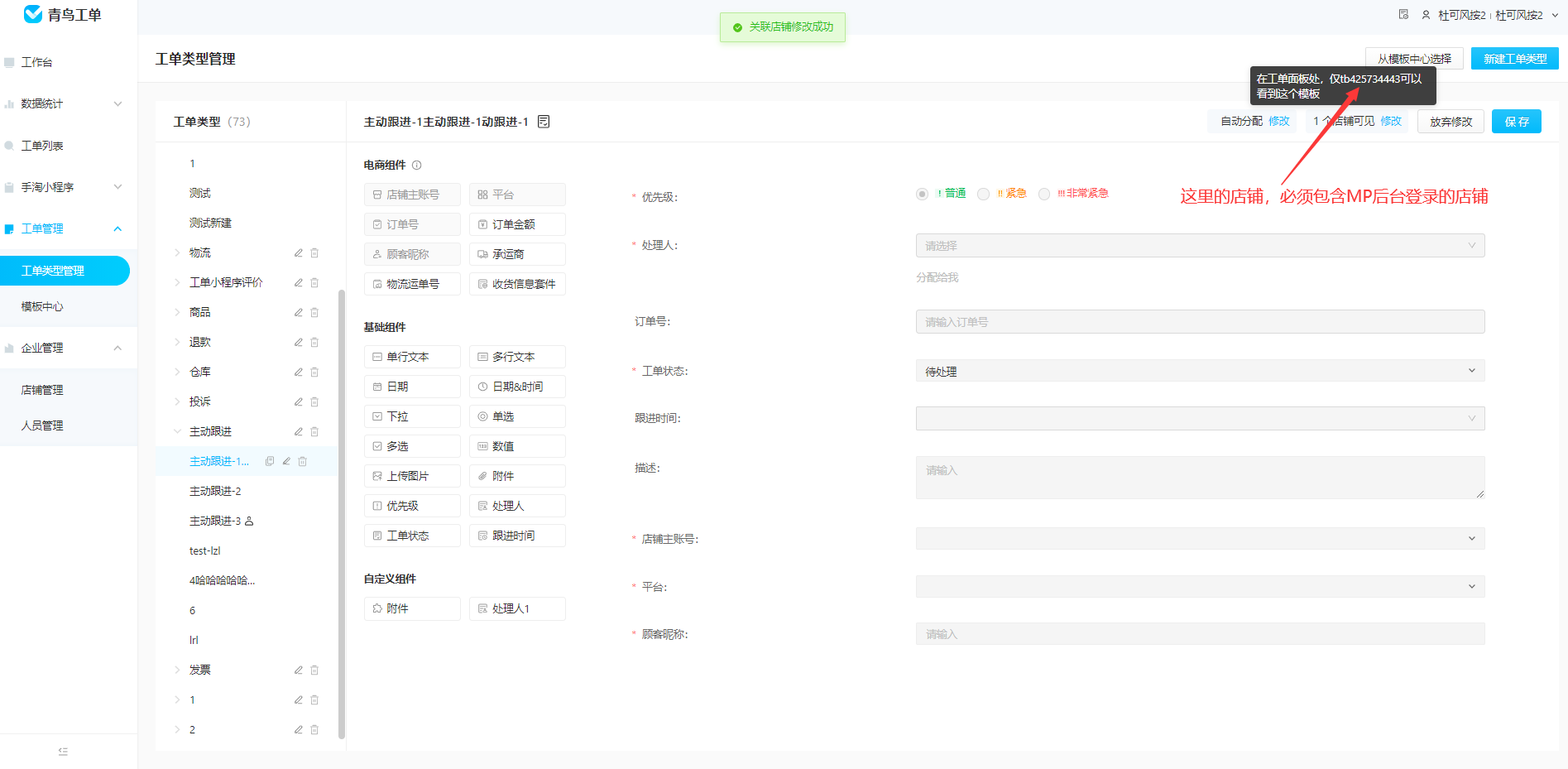The width and height of the screenshot is (1568, 769).
Task: Click trash icon on 商品 row
Action: coord(314,313)
